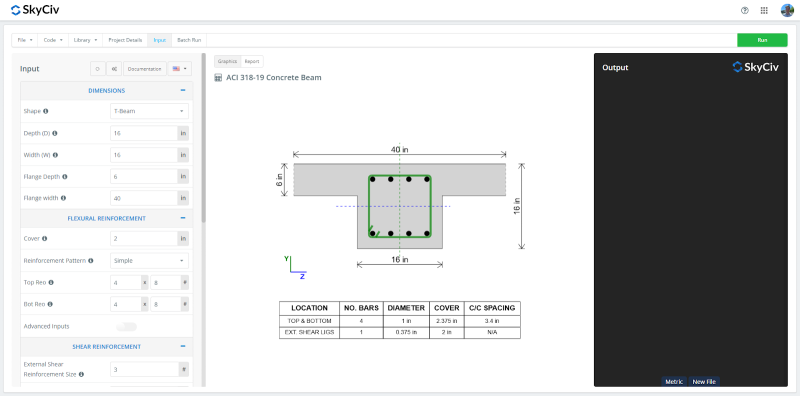Click the input panel vertical scrollbar
Viewport: 800px width, 396px height.
click(204, 138)
